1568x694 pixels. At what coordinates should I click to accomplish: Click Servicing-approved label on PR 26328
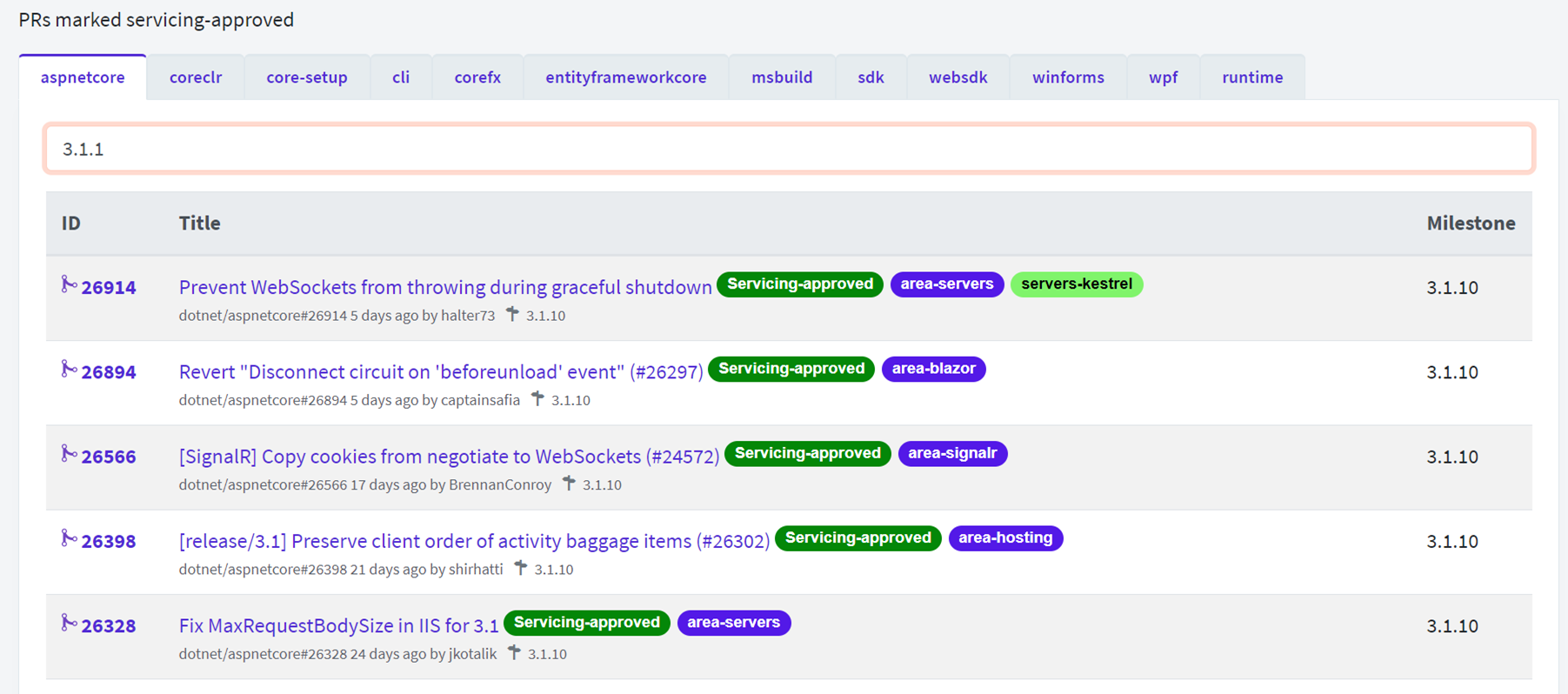point(587,623)
